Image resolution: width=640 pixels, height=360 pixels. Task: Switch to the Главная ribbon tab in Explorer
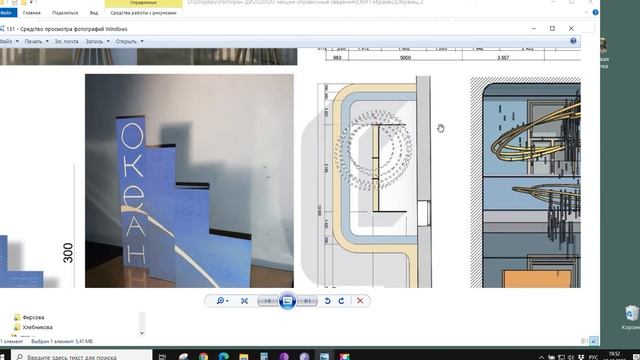click(x=31, y=13)
